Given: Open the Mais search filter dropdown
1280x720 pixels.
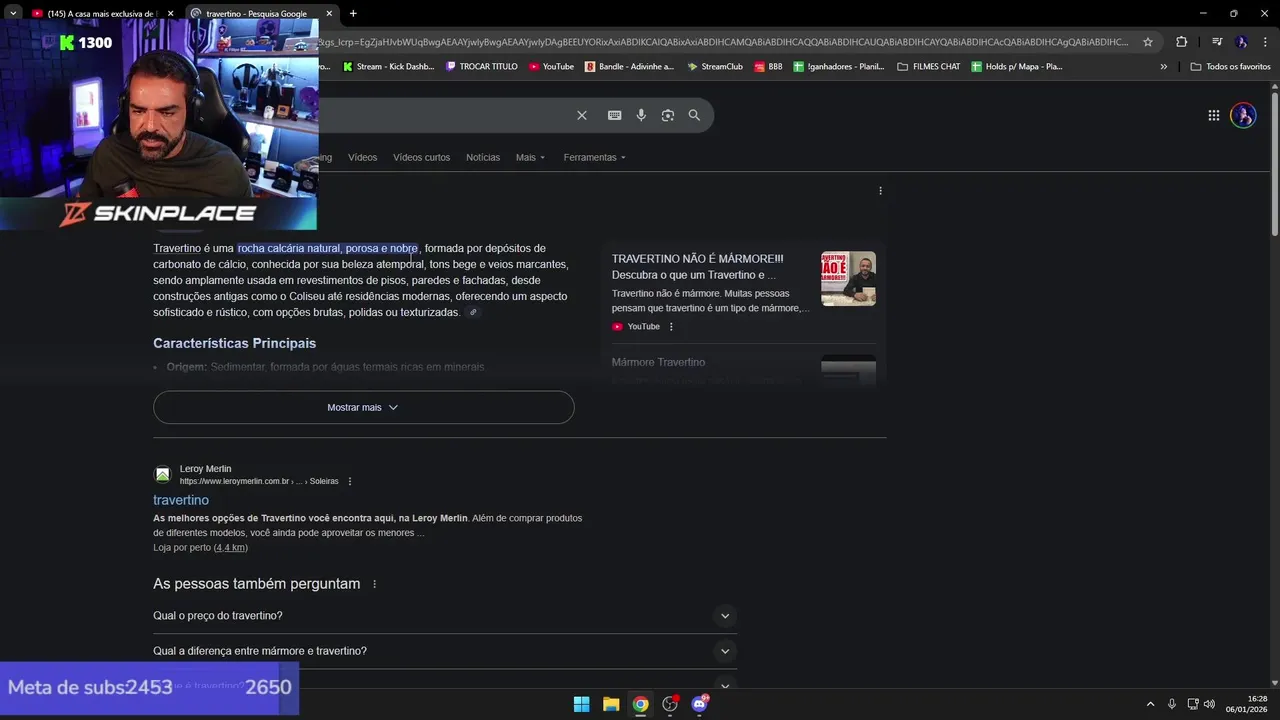Looking at the screenshot, I should pyautogui.click(x=530, y=157).
